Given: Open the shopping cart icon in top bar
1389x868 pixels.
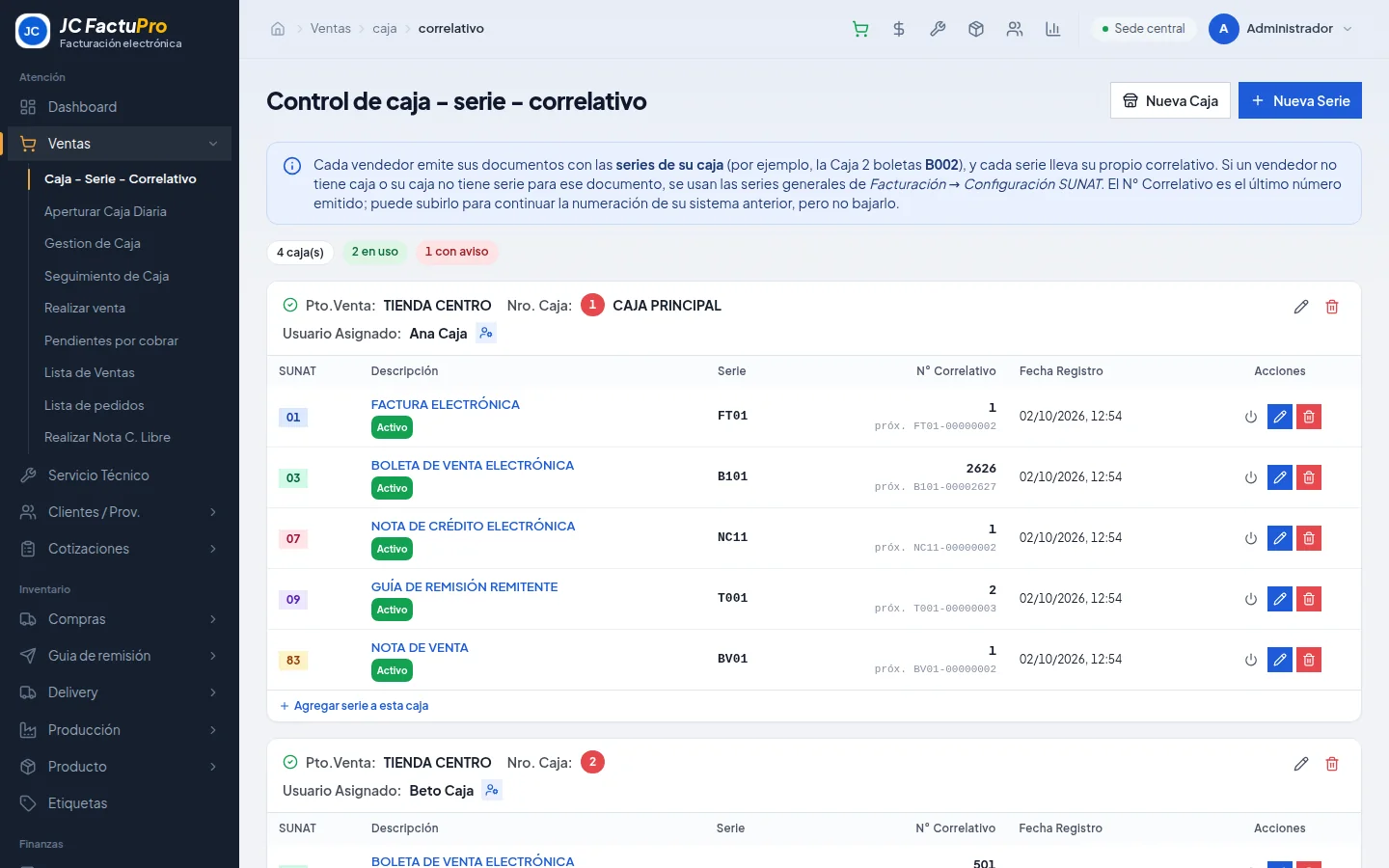Looking at the screenshot, I should (x=860, y=29).
